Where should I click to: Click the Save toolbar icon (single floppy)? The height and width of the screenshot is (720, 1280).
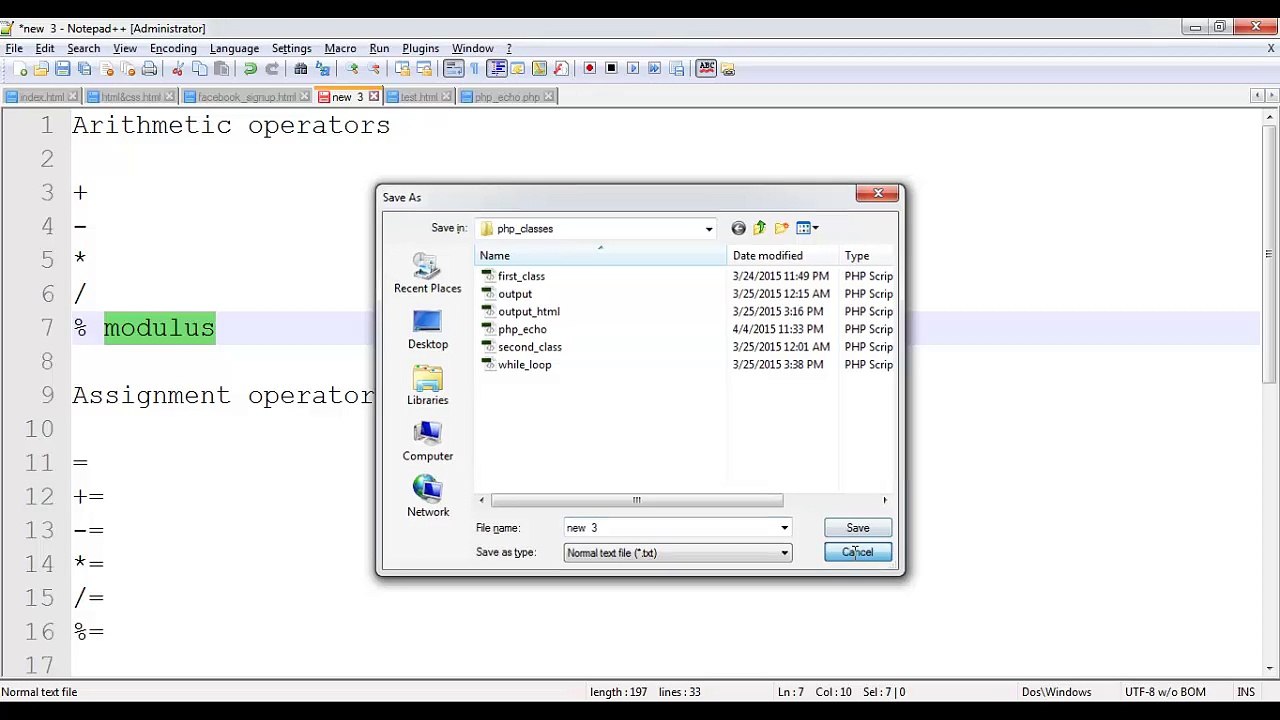(63, 69)
